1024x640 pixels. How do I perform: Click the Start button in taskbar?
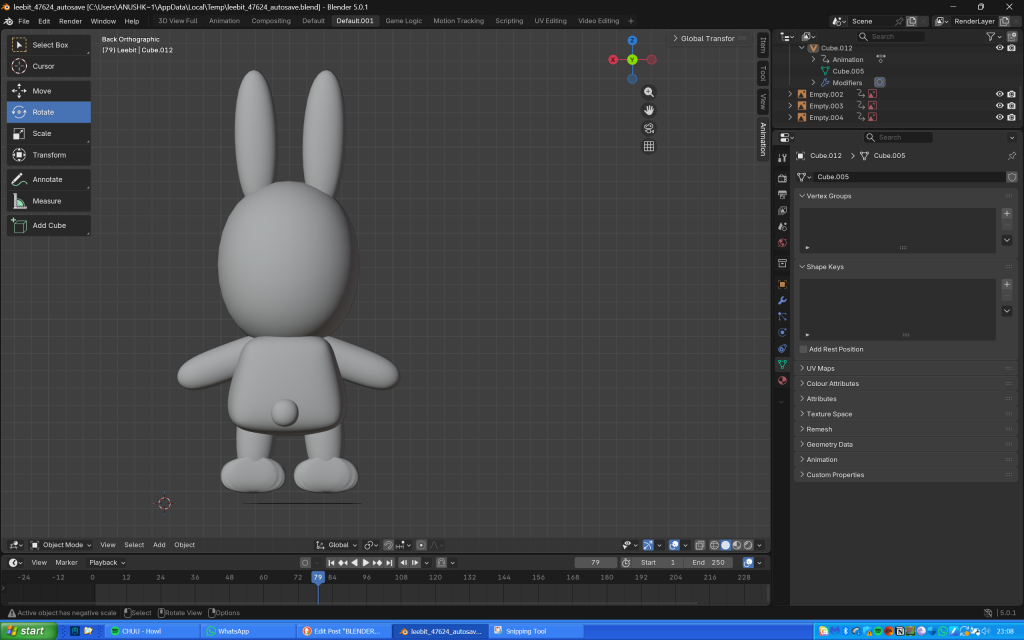26,631
